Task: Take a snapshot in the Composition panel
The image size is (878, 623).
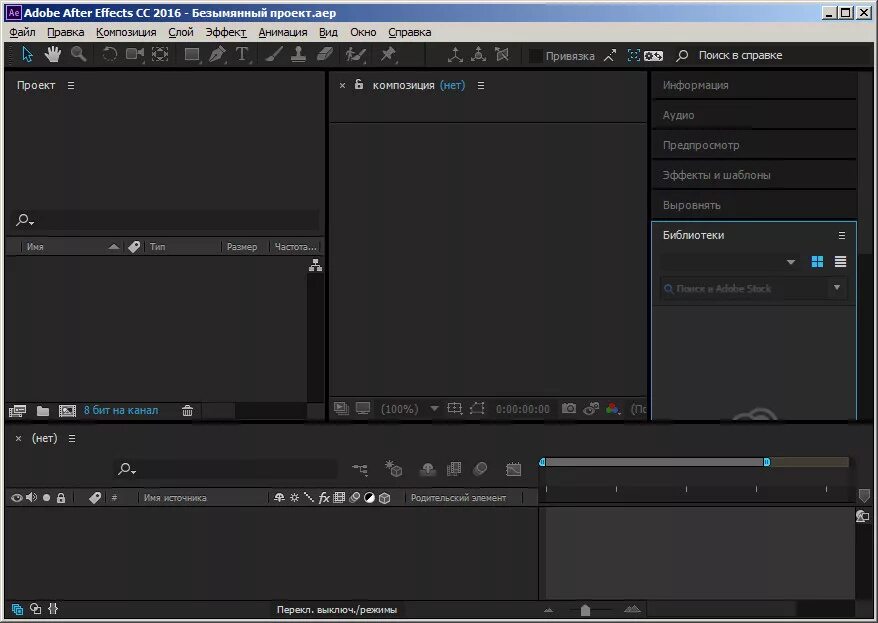Action: [x=568, y=409]
